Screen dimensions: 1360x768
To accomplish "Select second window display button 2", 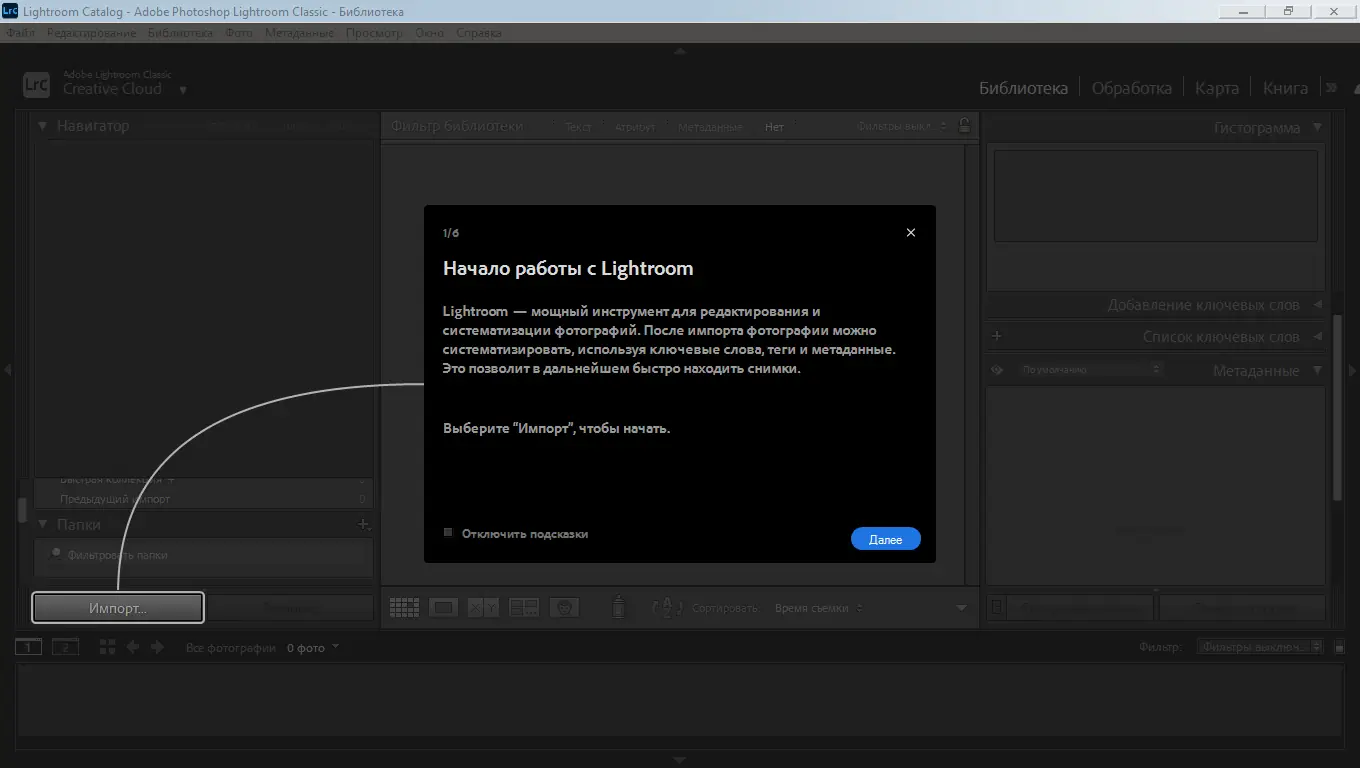I will (65, 647).
